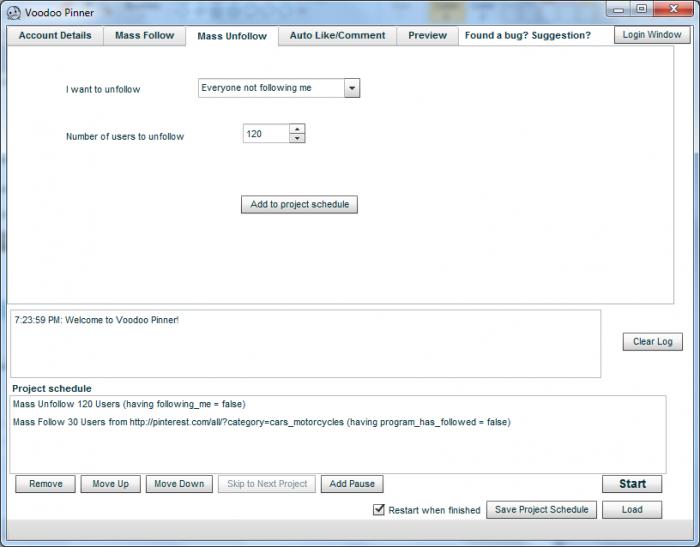700x547 pixels.
Task: Click the Load button
Action: [632, 510]
